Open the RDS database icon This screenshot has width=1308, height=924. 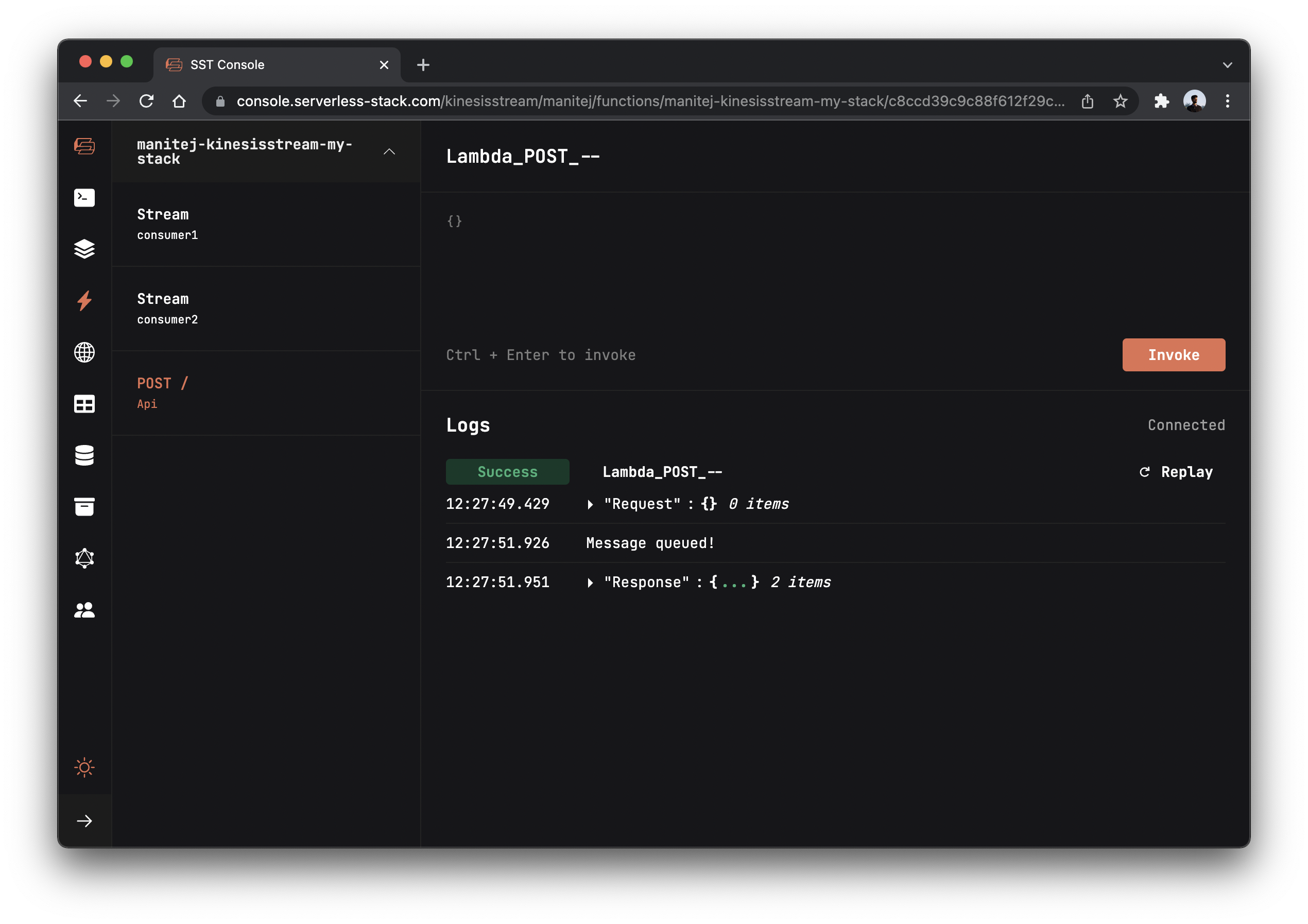pyautogui.click(x=84, y=455)
